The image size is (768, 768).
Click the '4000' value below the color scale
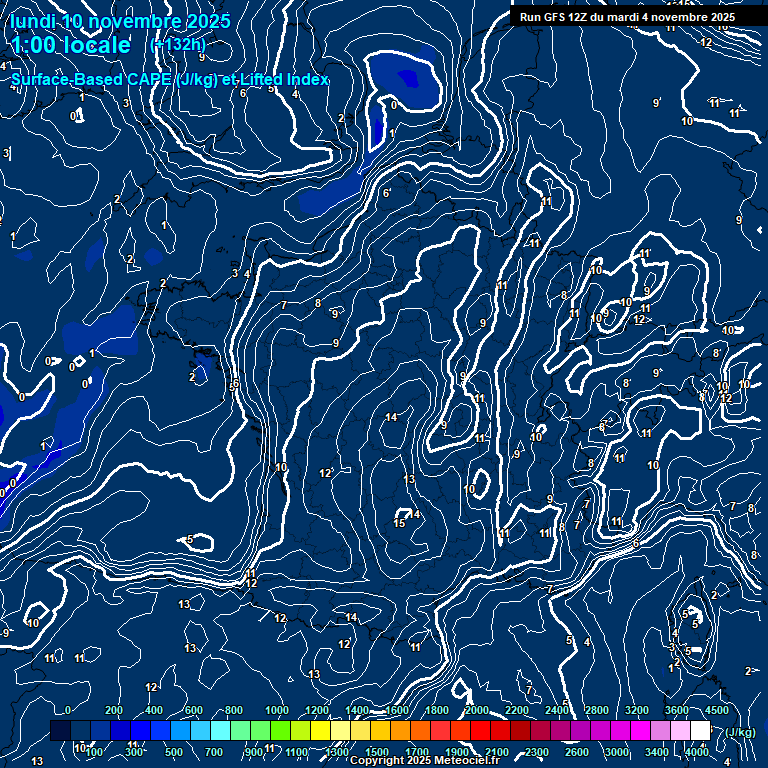(x=696, y=752)
